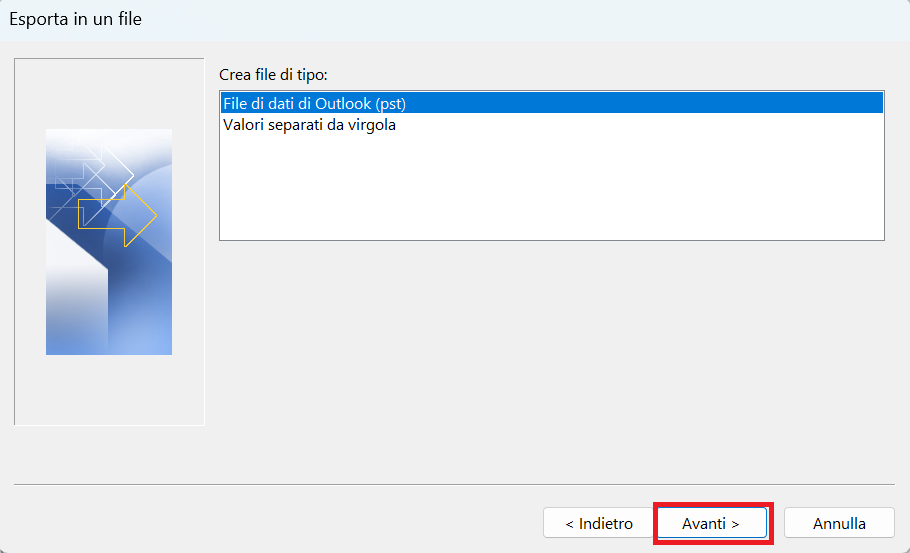910x553 pixels.
Task: Choose "Valori separati da virgola" file type
Action: click(309, 125)
